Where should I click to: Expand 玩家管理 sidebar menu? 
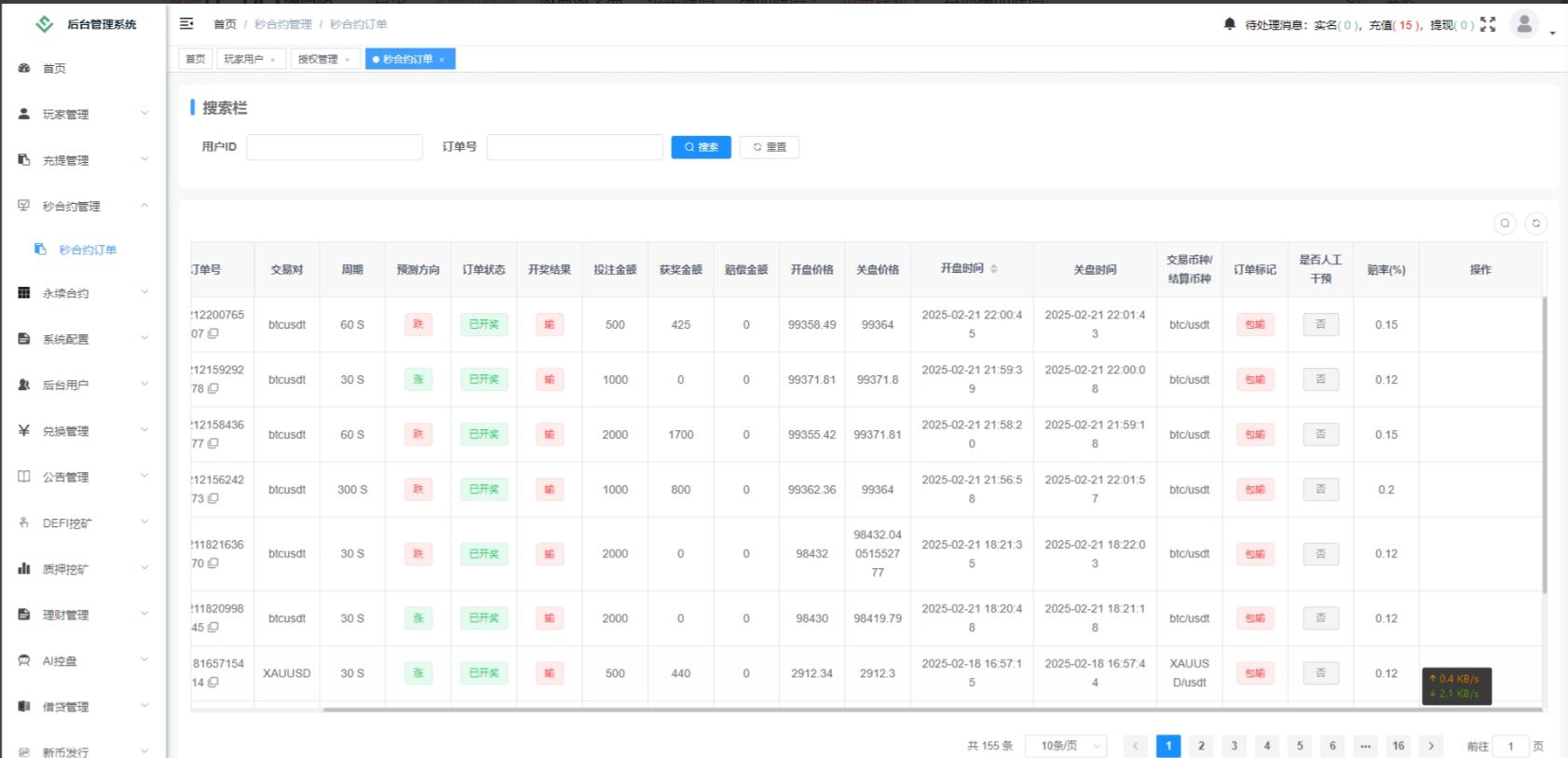[83, 114]
